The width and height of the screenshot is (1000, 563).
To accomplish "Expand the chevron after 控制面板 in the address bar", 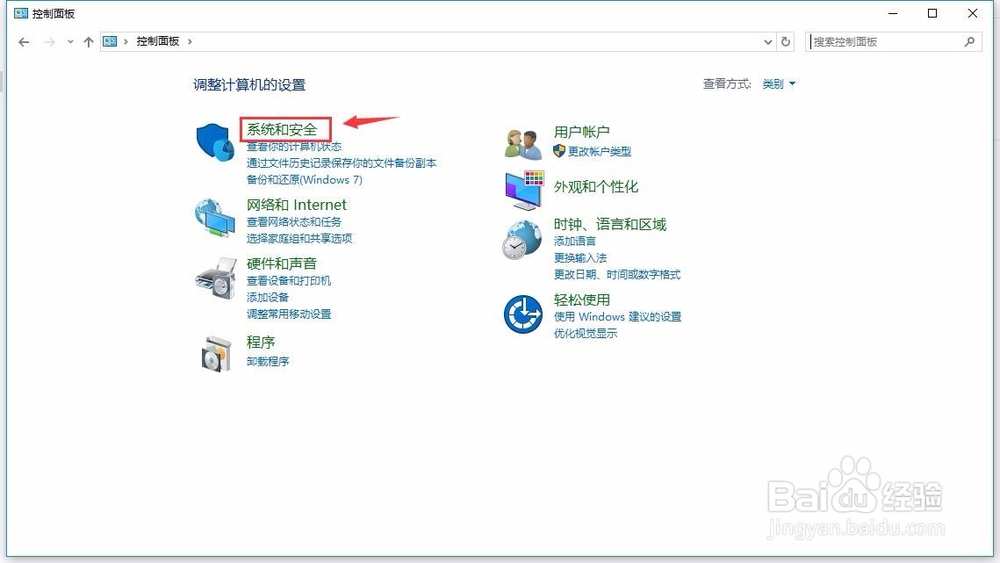I will pos(189,41).
